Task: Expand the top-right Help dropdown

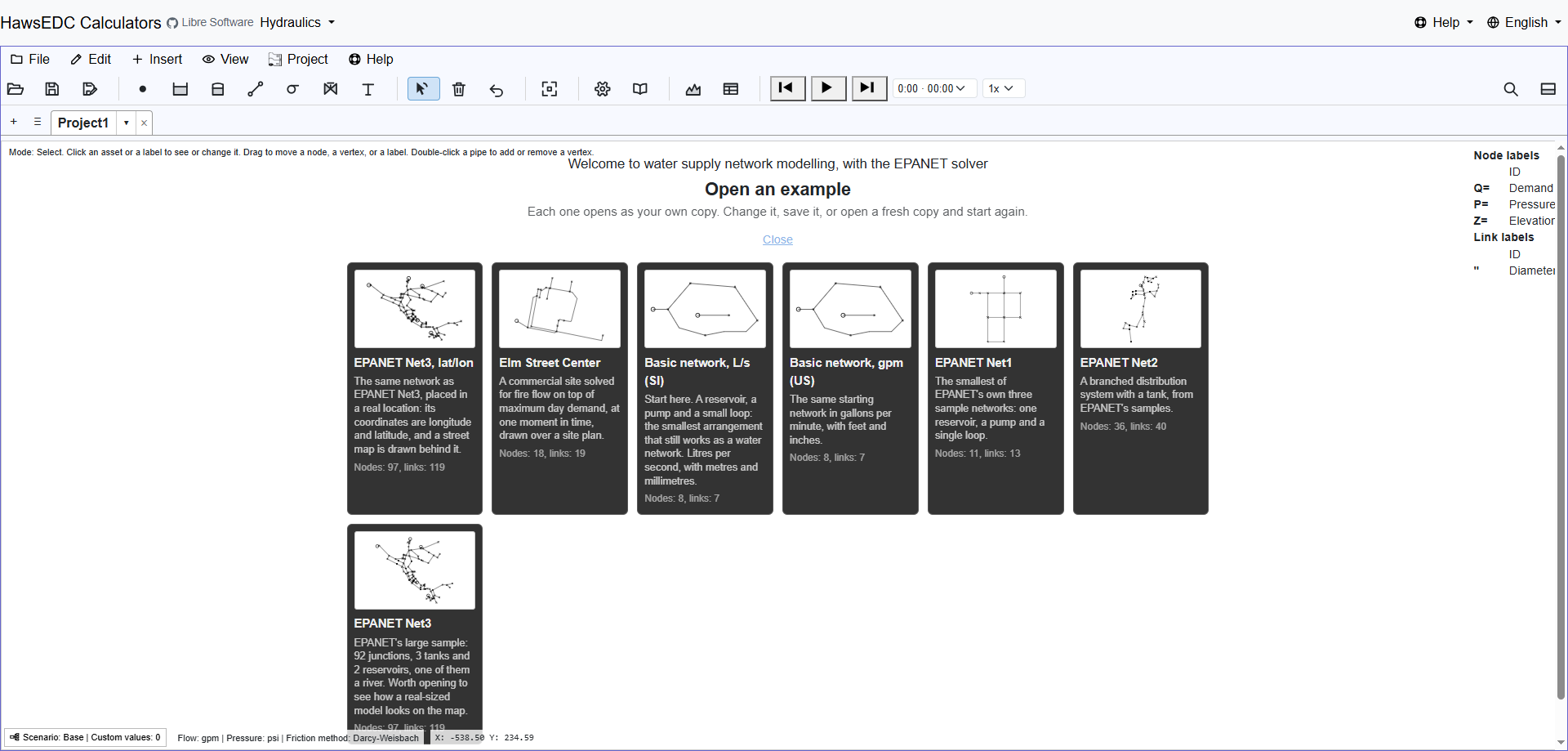Action: (x=1444, y=23)
